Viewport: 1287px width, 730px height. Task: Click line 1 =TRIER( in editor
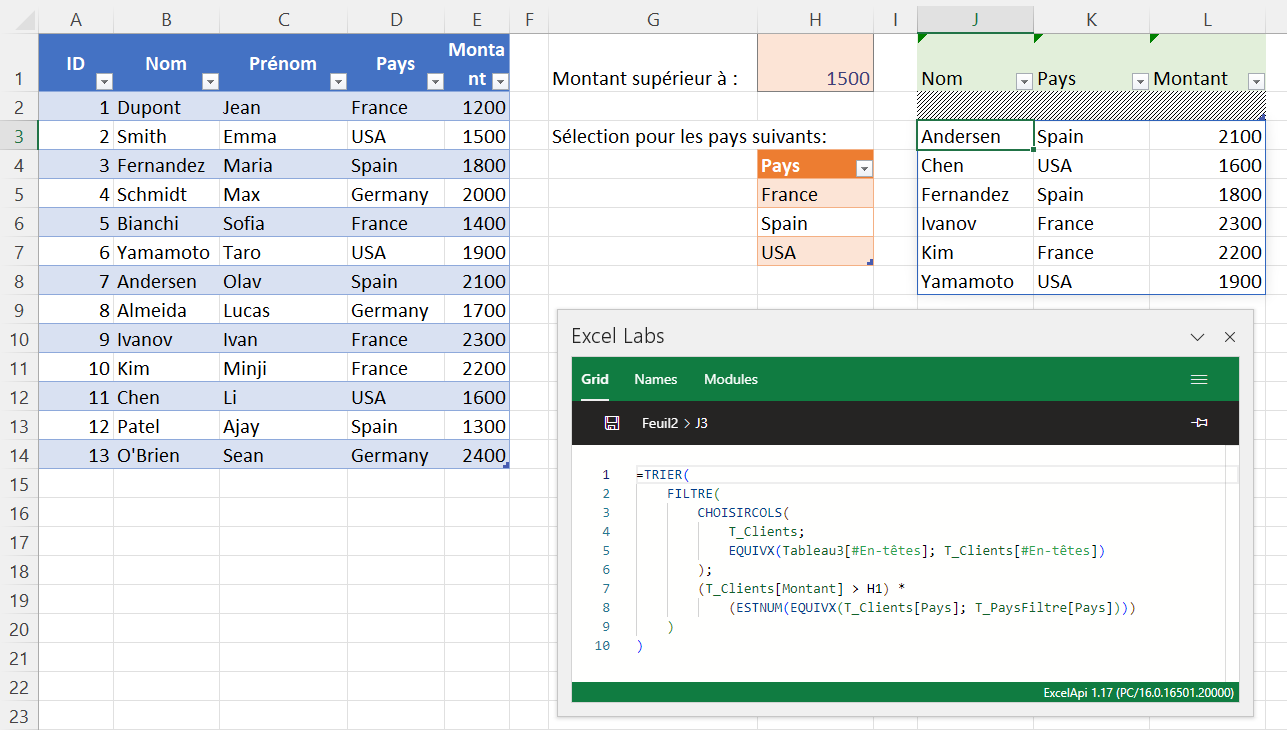click(x=663, y=474)
